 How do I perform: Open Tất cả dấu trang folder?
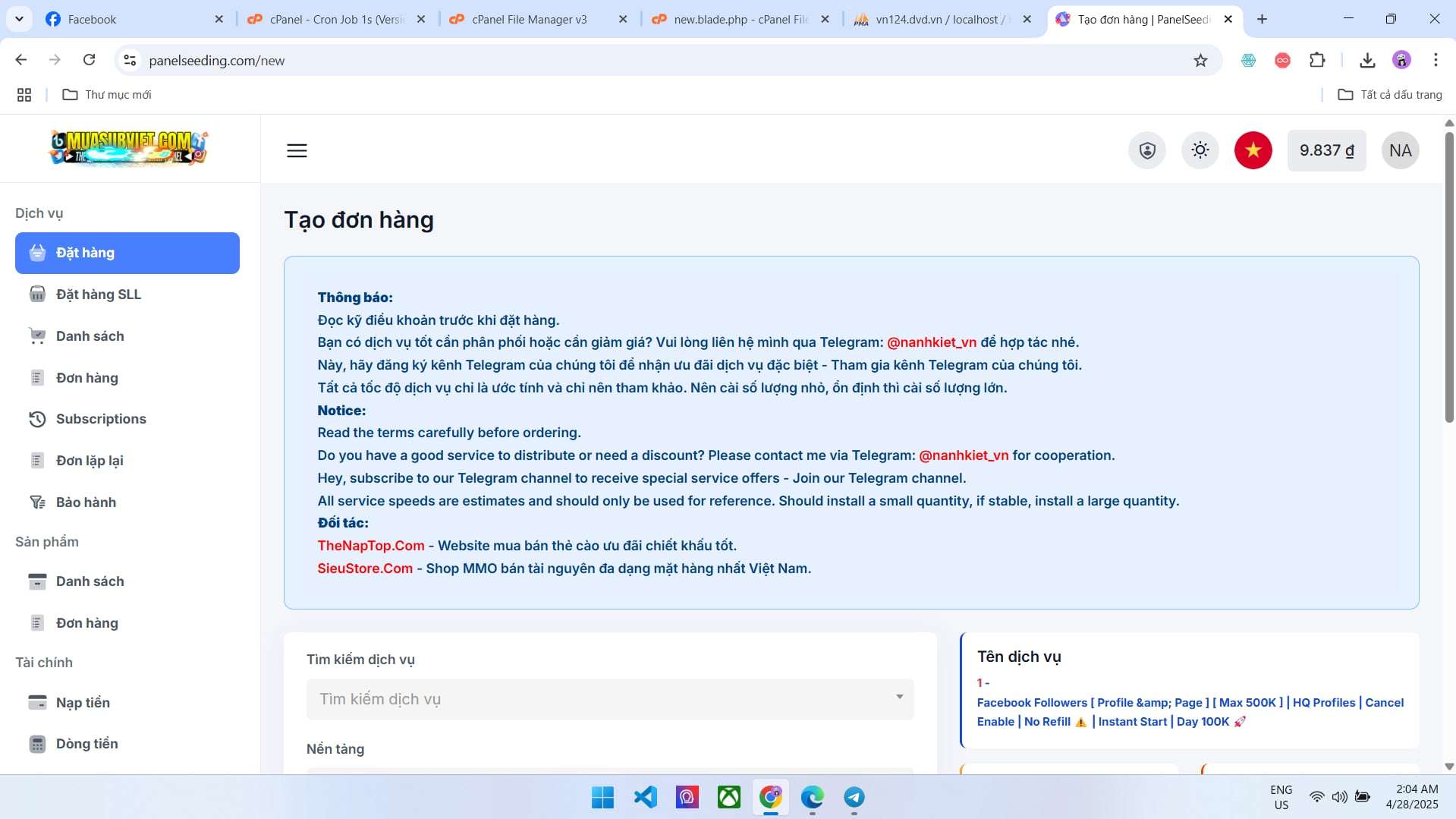1390,95
